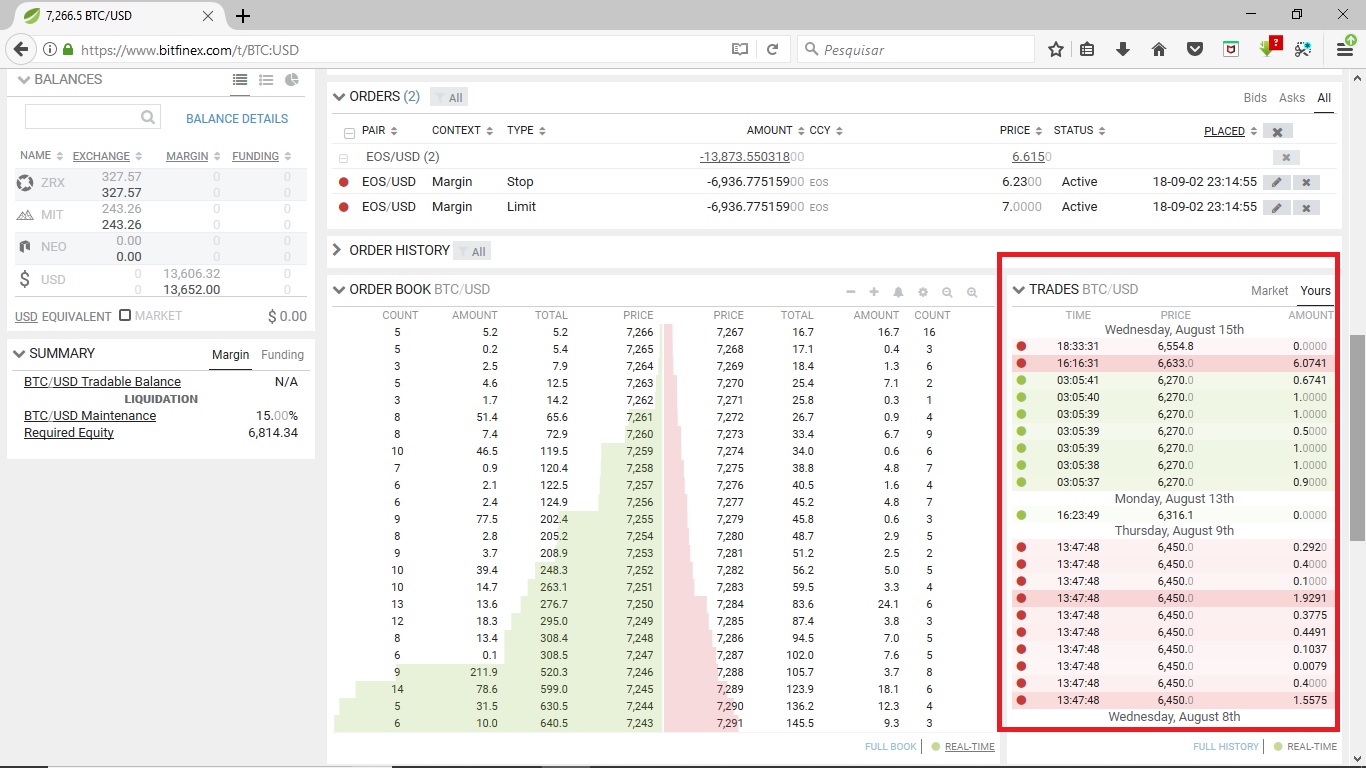Reload the page with the refresh icon
Image resolution: width=1366 pixels, height=768 pixels.
tap(772, 49)
